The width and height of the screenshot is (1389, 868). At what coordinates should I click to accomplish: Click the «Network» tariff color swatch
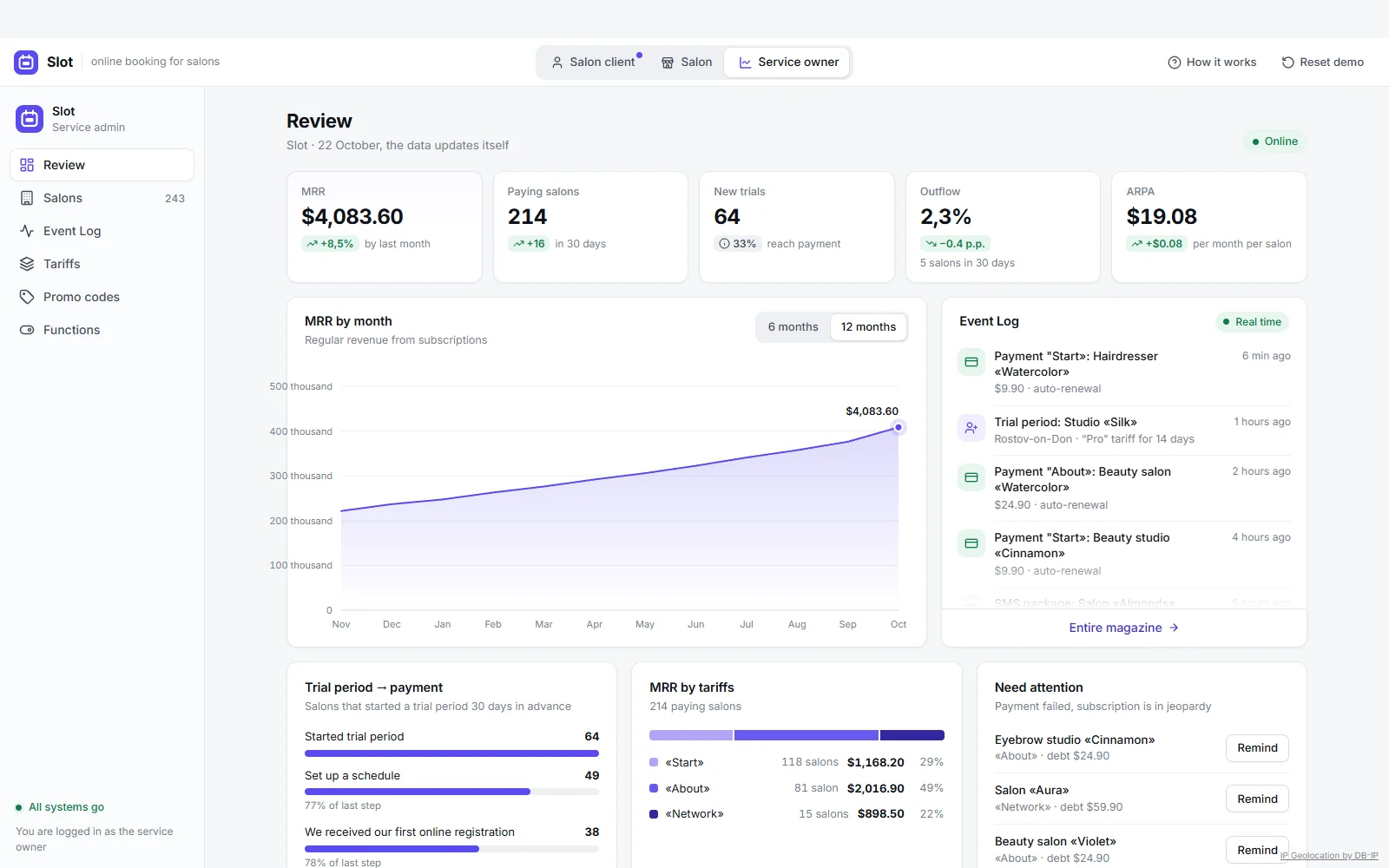coord(654,814)
